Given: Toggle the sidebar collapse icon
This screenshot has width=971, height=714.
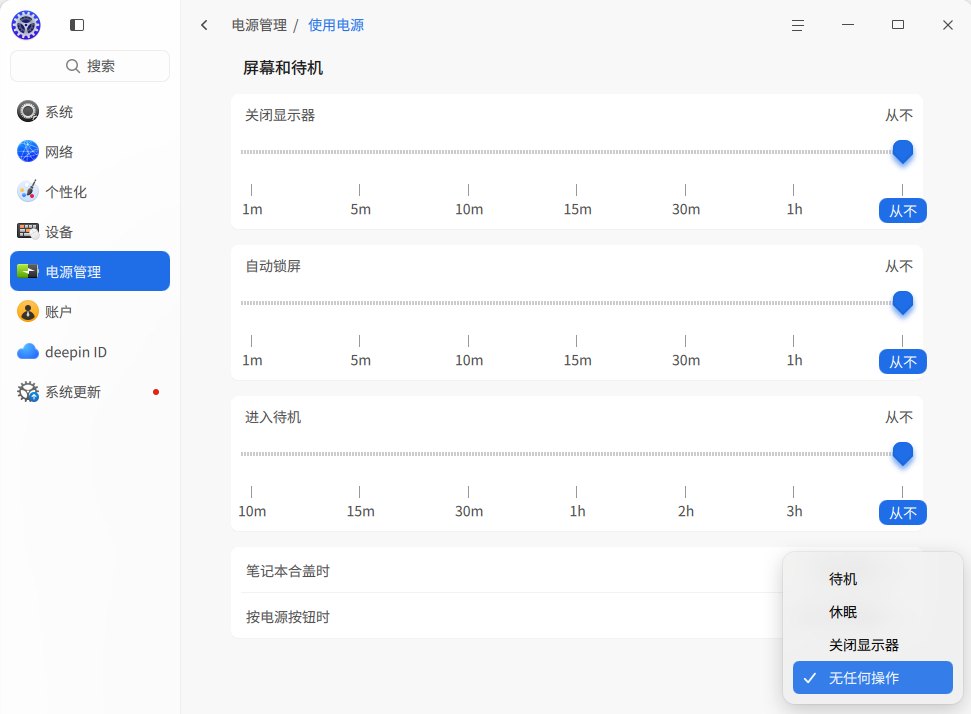Looking at the screenshot, I should (x=77, y=25).
